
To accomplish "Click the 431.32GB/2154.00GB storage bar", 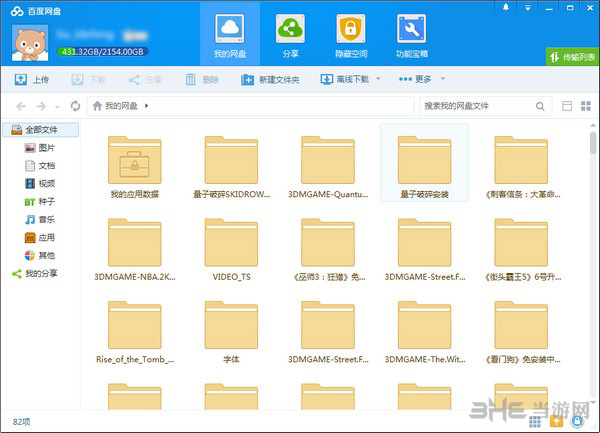I will [103, 52].
